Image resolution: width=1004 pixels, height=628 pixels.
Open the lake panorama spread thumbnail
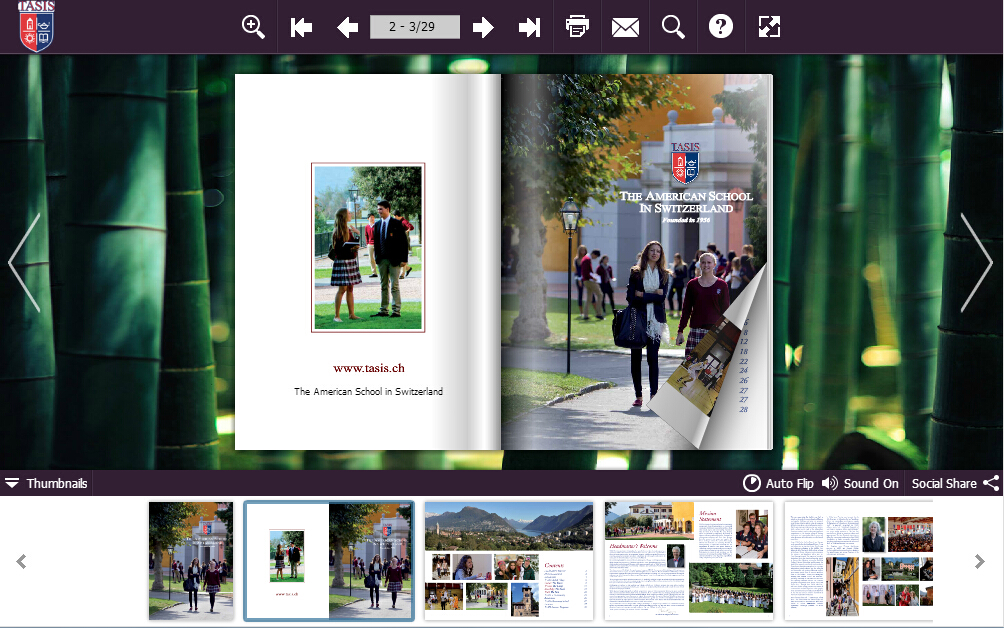(509, 561)
